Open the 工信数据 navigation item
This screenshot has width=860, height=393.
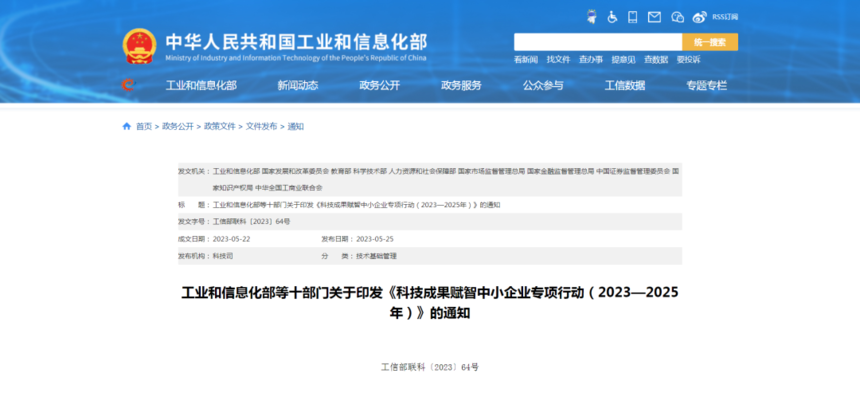pyautogui.click(x=625, y=86)
